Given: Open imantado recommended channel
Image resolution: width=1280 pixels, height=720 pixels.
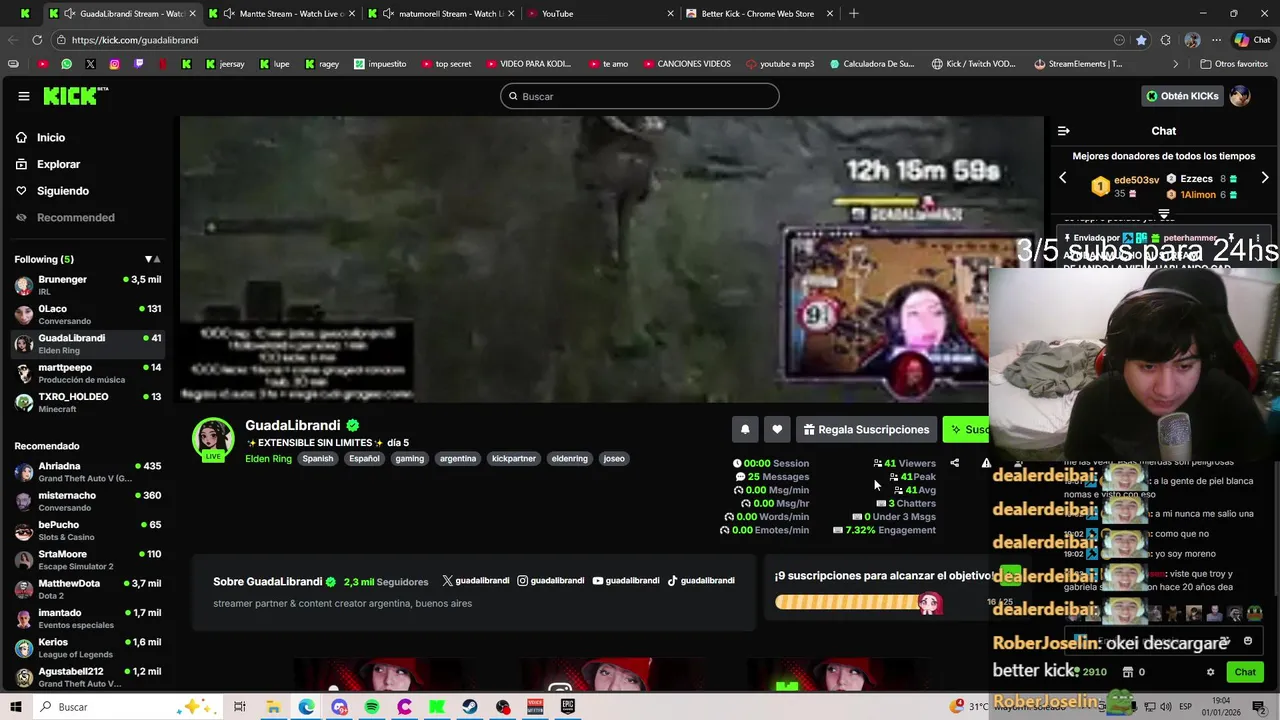Looking at the screenshot, I should pyautogui.click(x=88, y=618).
